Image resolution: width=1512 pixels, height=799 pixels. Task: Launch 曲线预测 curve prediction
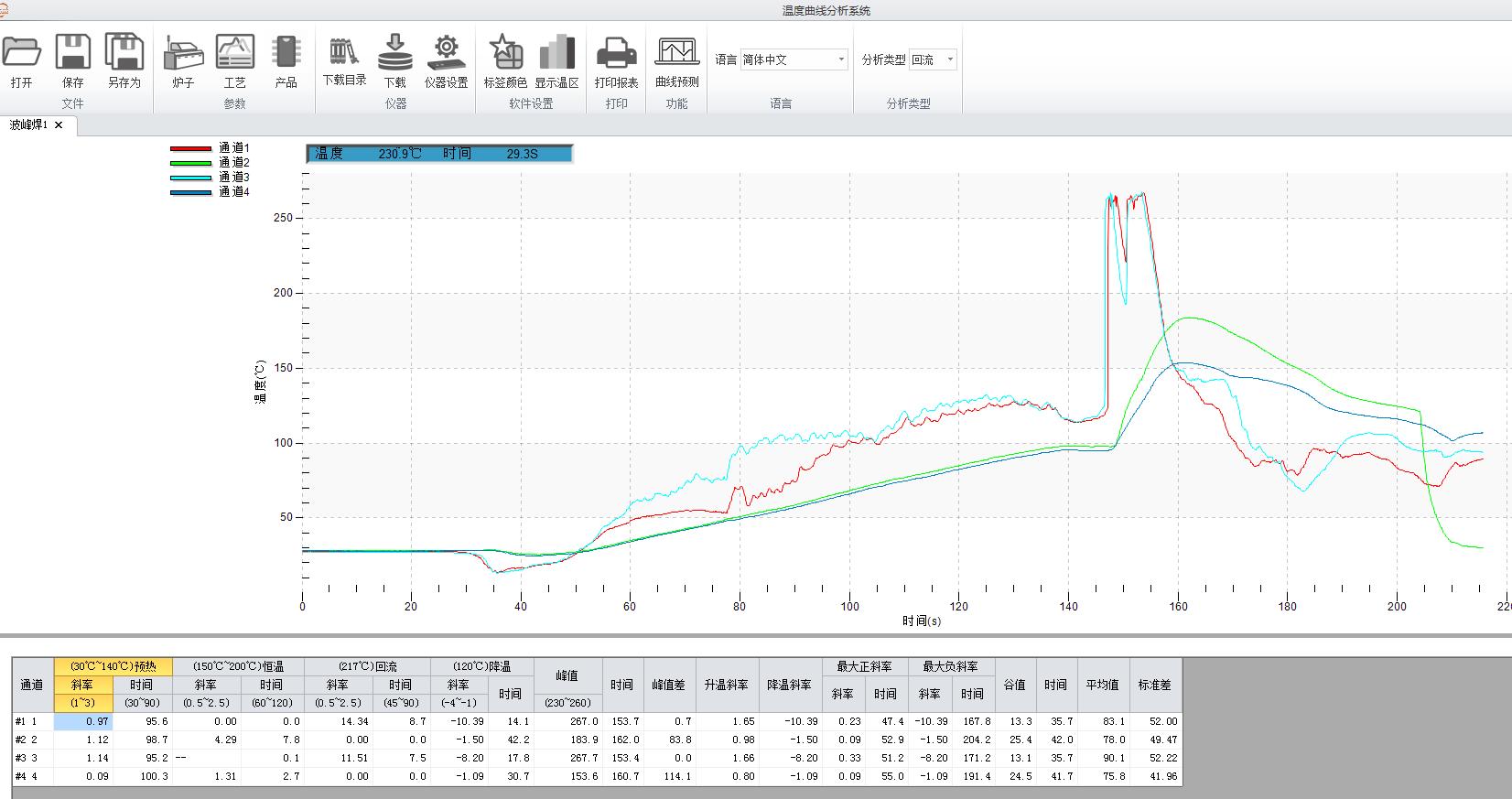677,53
